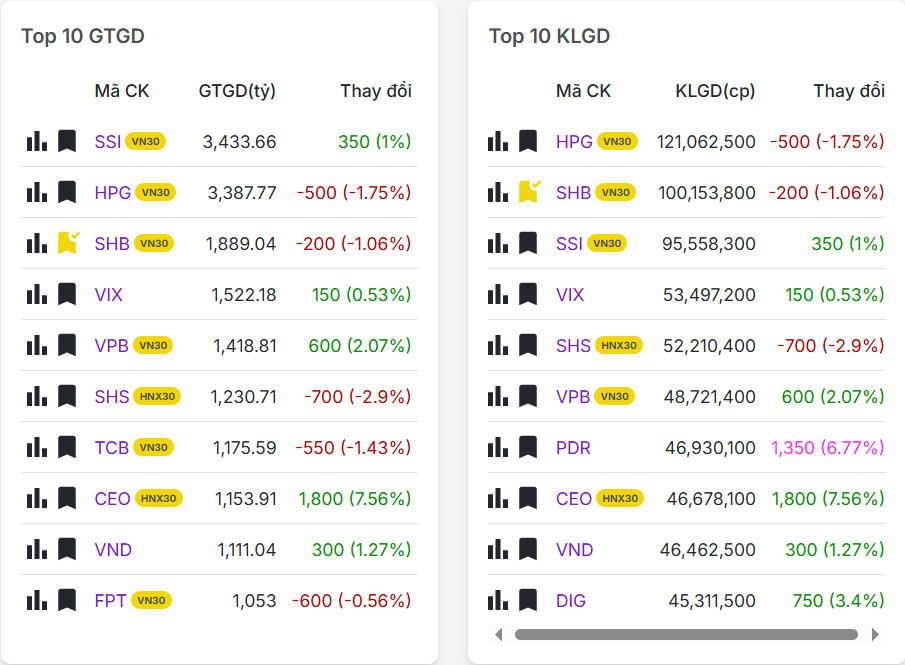Screen dimensions: 905x665
Task: Open the chart icon for SHB in Top 10 KLGD
Action: coord(498,192)
